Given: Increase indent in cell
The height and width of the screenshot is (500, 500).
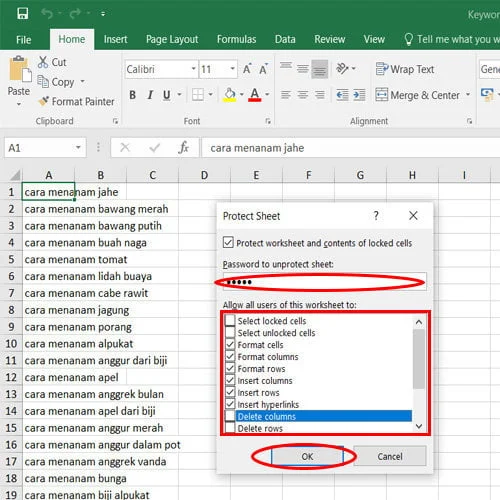Looking at the screenshot, I should click(x=359, y=95).
